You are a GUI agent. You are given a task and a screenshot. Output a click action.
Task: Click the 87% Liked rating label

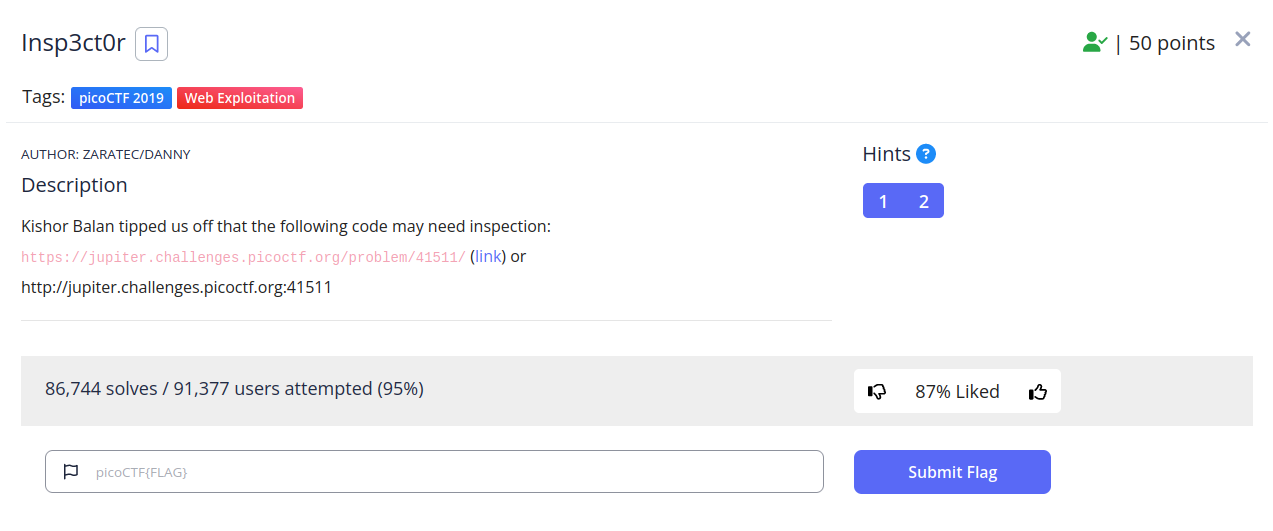pyautogui.click(x=957, y=392)
